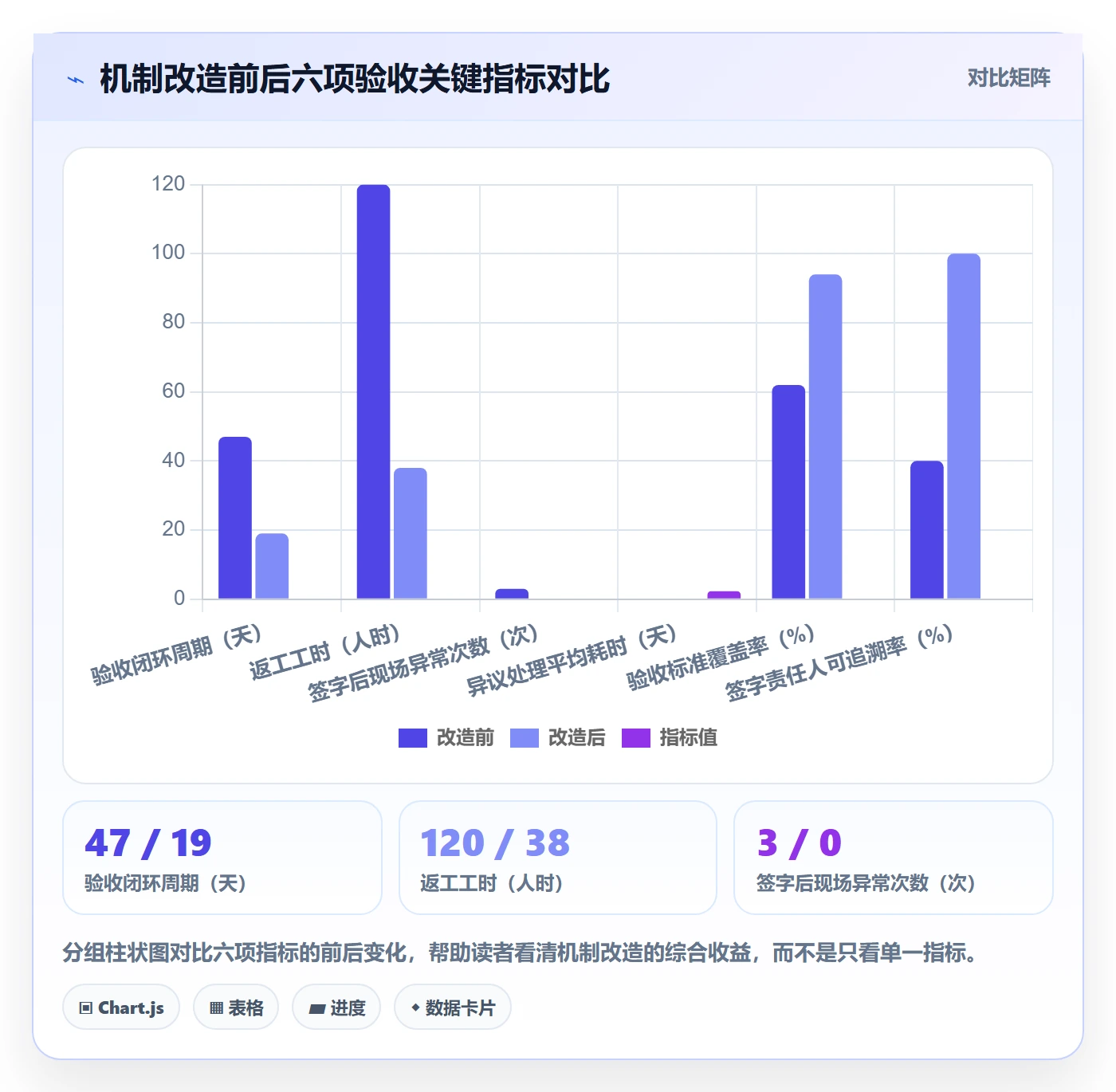Click the 120 y-axis tick label

(168, 184)
